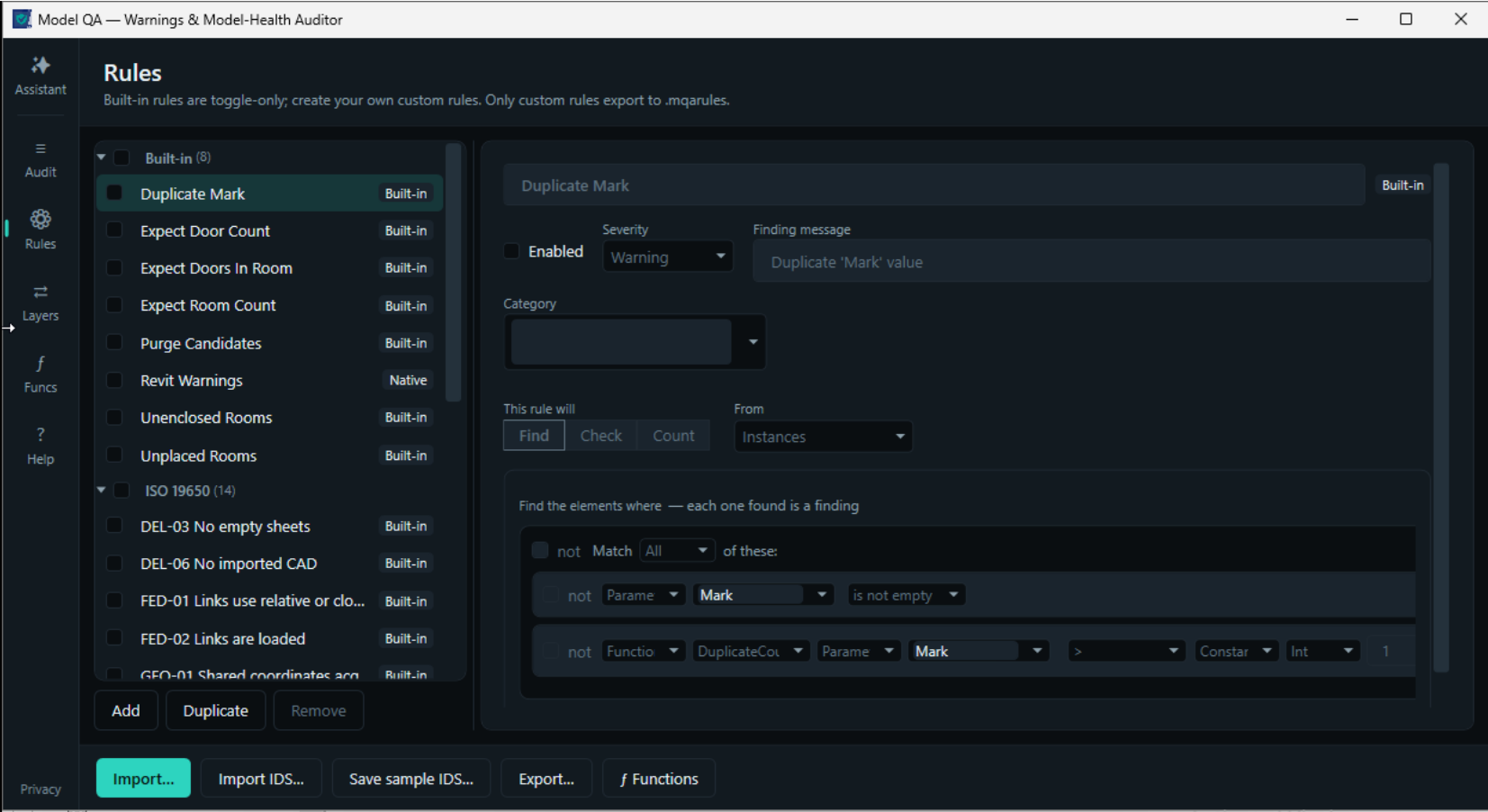Open the Privacy link
This screenshot has height=812, width=1488.
(41, 789)
